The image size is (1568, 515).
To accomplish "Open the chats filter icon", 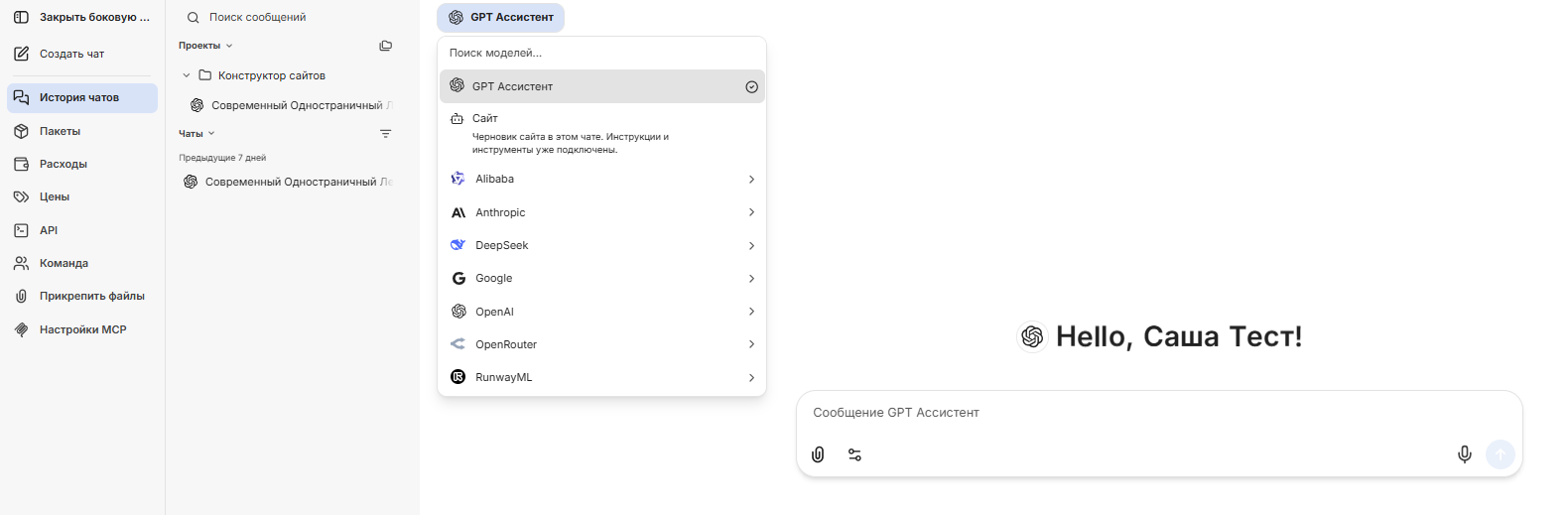I will [386, 134].
